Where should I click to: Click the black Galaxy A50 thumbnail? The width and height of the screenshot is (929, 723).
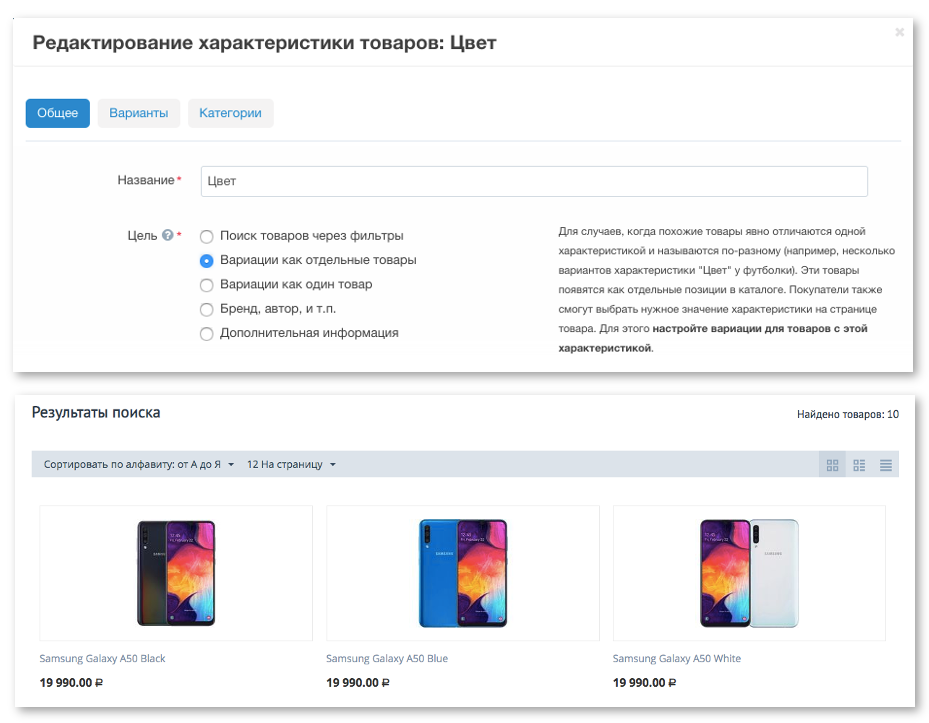176,573
